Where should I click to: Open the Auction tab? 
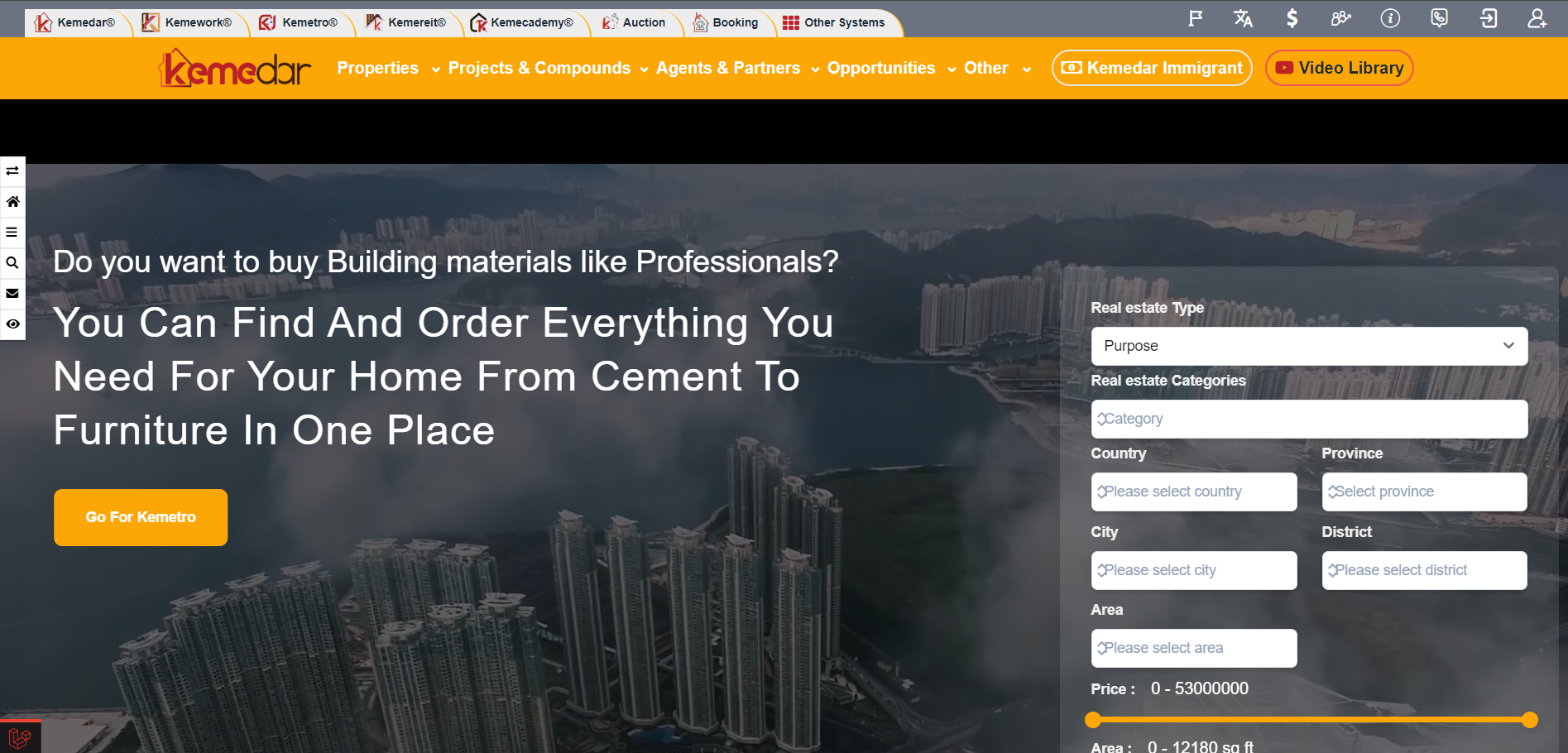coord(634,22)
